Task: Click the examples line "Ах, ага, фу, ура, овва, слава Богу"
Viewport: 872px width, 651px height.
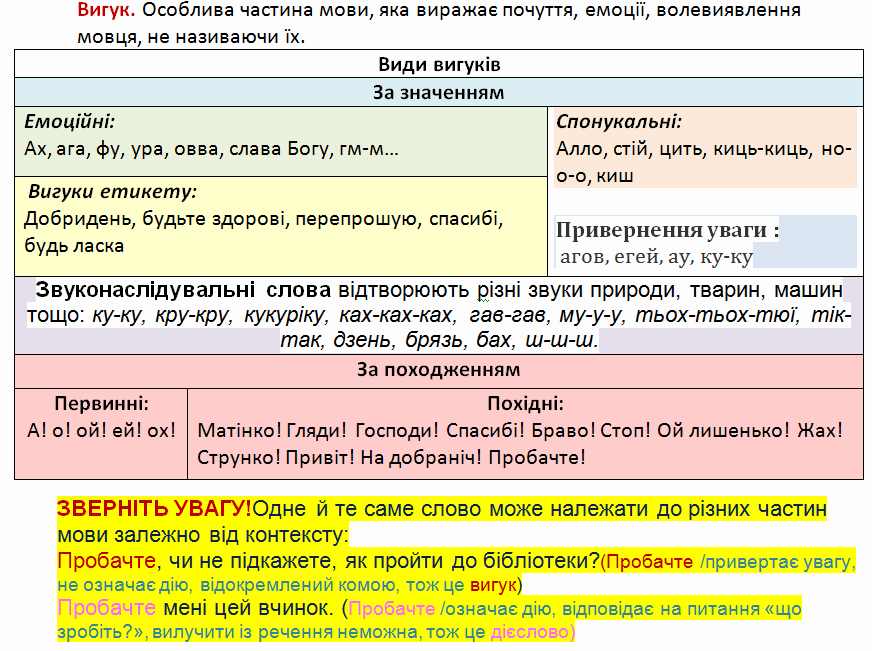Action: coord(179,149)
